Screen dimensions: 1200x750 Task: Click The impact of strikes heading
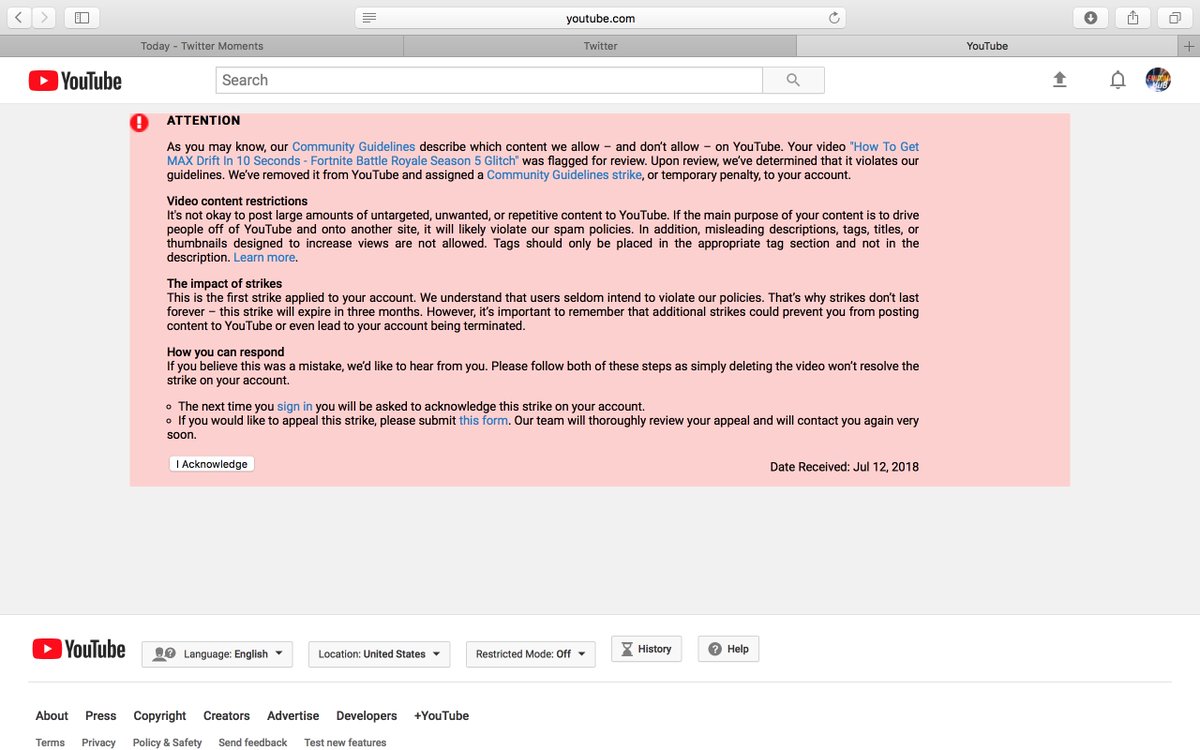coord(225,284)
